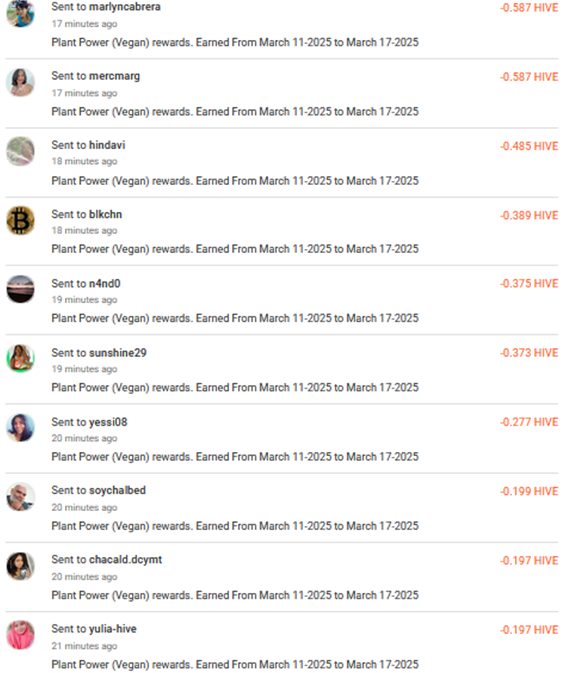The image size is (567, 673).
Task: Click the yulia-hive username link
Action: pyautogui.click(x=112, y=629)
